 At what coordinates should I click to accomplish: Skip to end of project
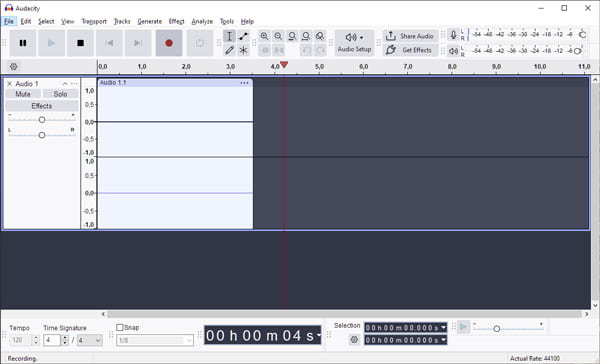pos(138,43)
